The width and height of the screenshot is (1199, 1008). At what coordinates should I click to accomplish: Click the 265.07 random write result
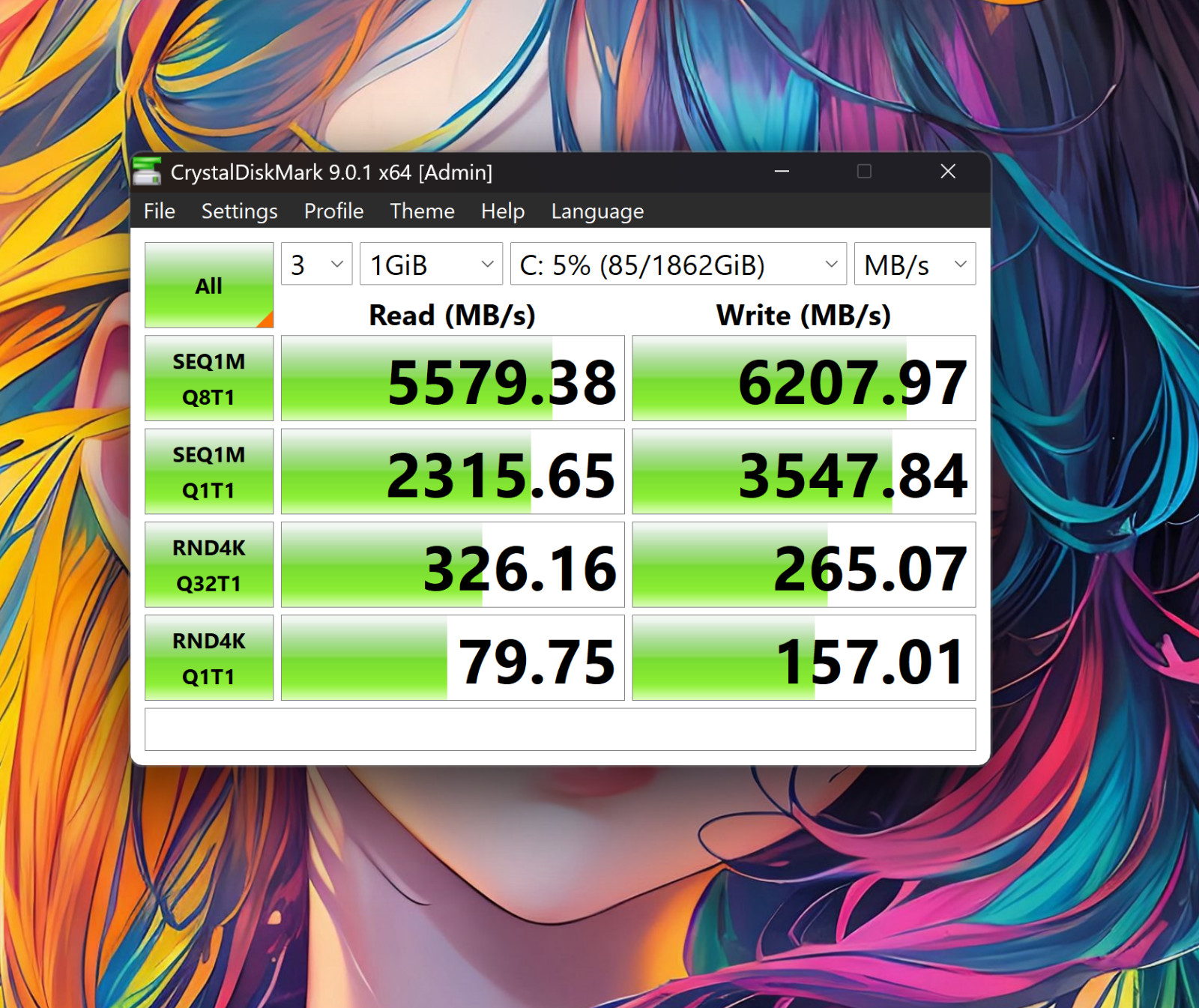click(804, 564)
